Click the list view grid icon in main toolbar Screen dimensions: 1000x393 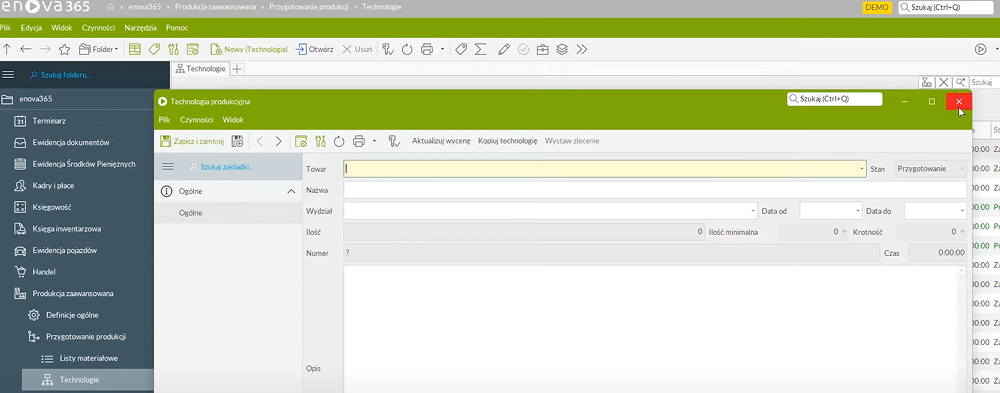point(135,49)
